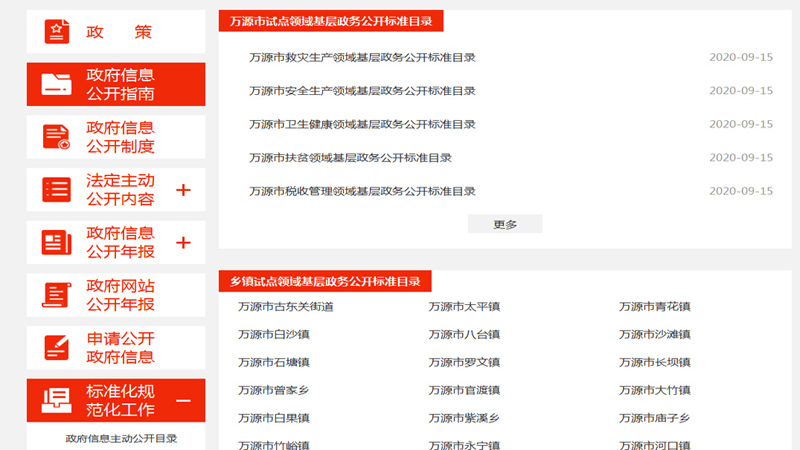Click the 更多 button
The width and height of the screenshot is (800, 450).
pyautogui.click(x=505, y=224)
